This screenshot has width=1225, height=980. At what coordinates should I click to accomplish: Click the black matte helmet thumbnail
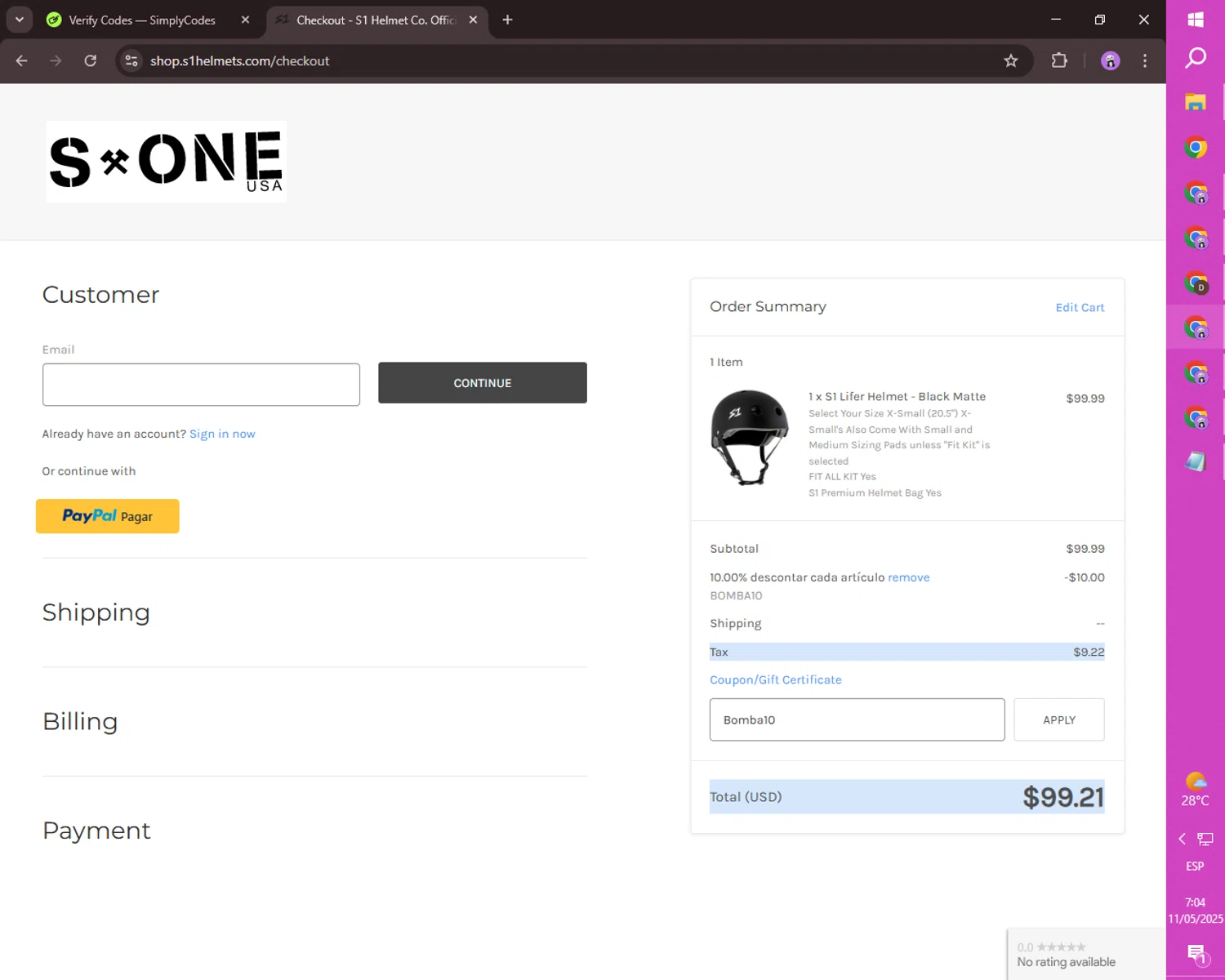tap(749, 437)
